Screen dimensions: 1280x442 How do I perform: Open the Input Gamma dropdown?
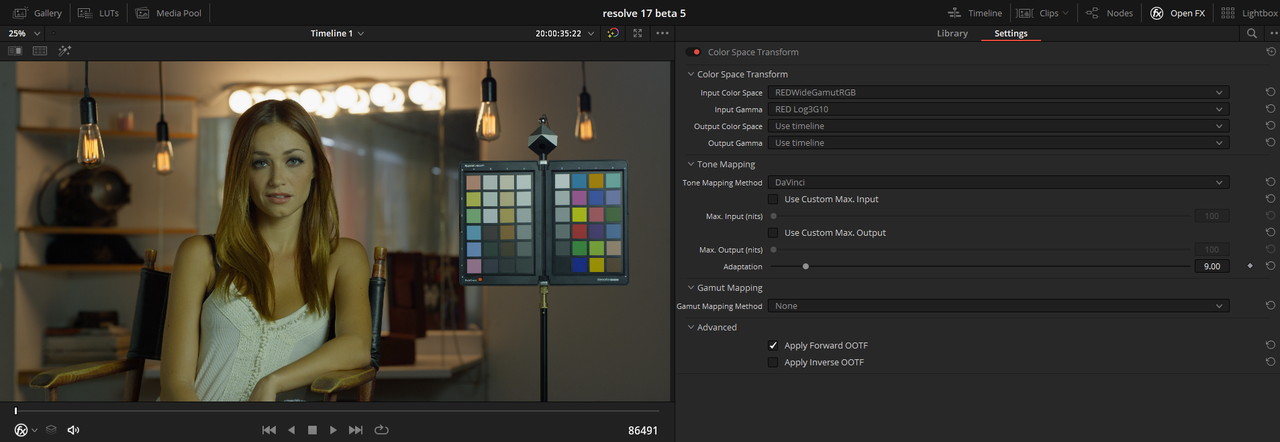[x=998, y=109]
